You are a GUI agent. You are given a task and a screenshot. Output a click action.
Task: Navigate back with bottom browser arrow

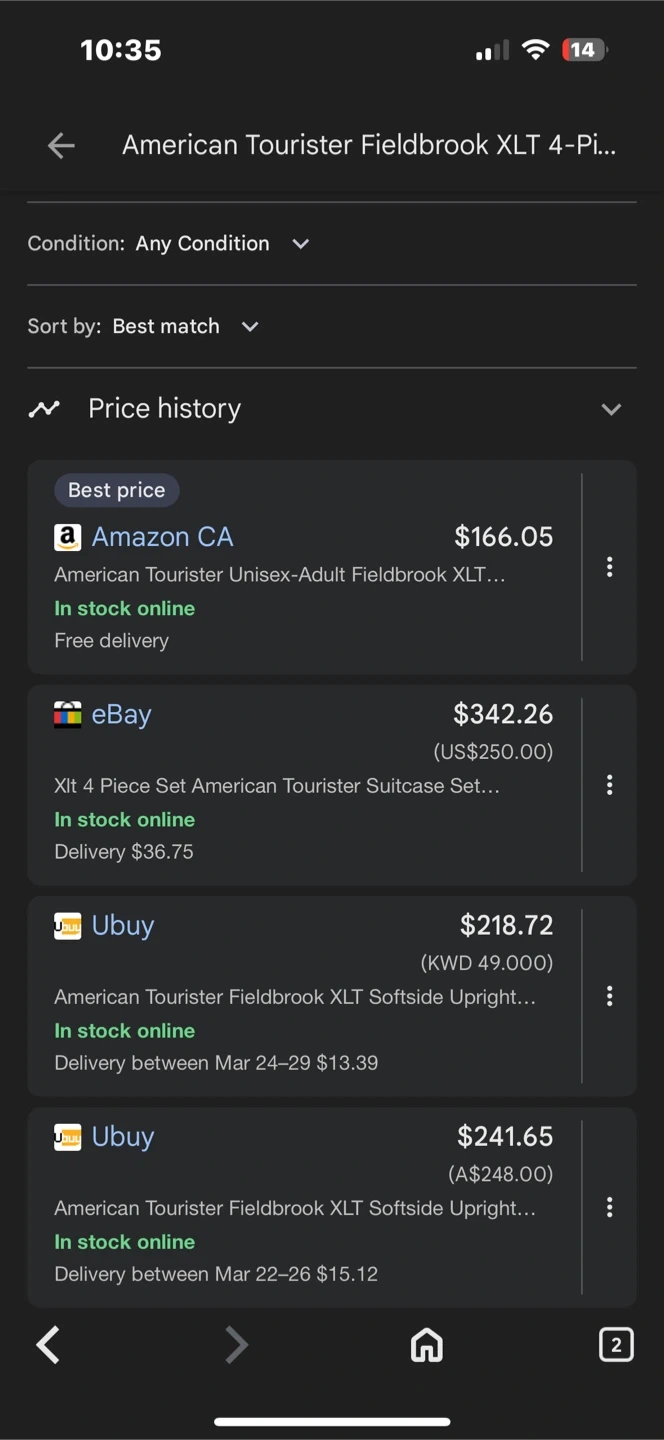[48, 1345]
